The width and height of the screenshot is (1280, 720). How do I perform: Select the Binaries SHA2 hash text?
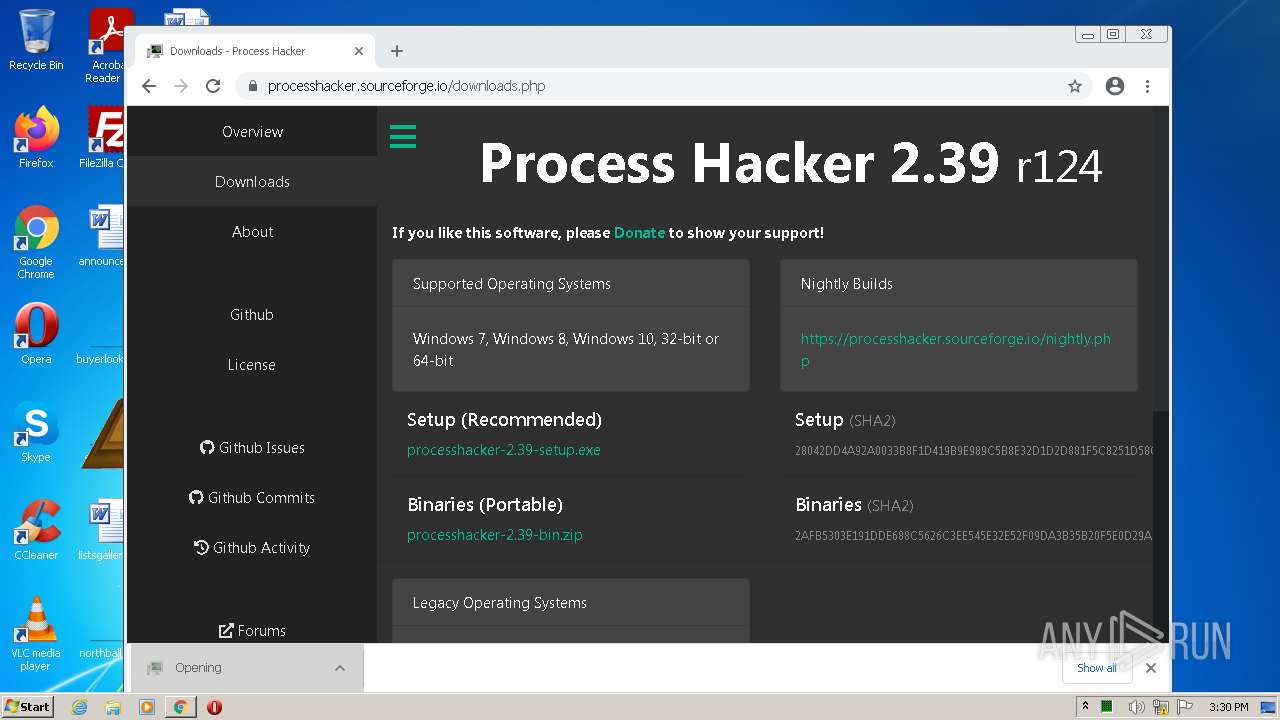coord(974,536)
